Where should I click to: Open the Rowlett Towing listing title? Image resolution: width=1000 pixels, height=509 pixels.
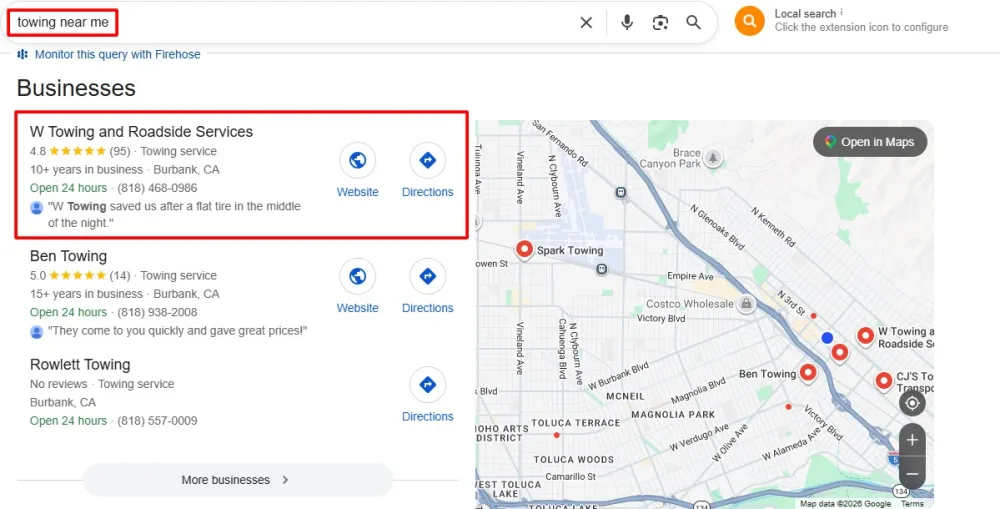tap(80, 364)
